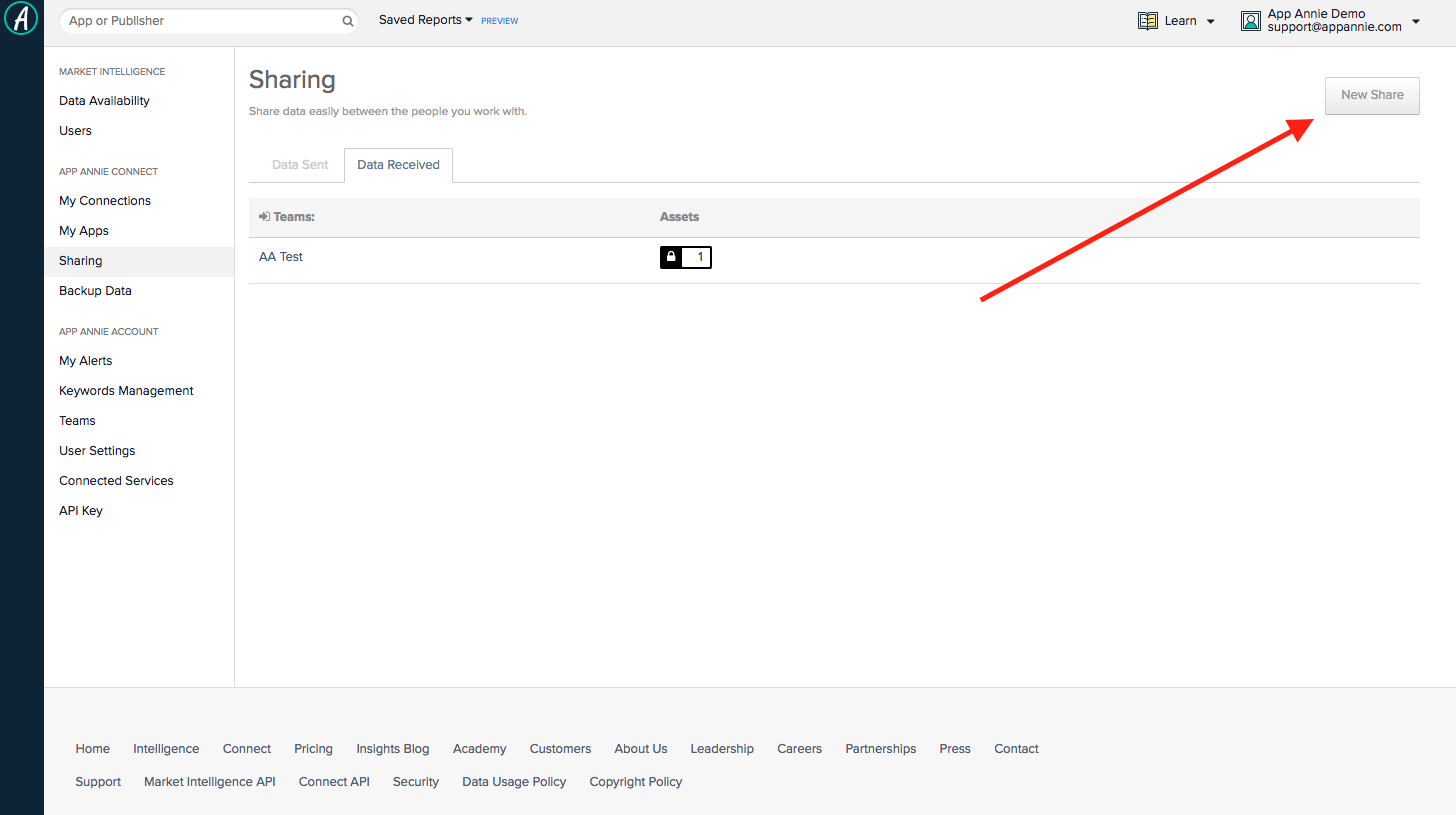Click the Academy footer link
The height and width of the screenshot is (815, 1456).
[480, 749]
